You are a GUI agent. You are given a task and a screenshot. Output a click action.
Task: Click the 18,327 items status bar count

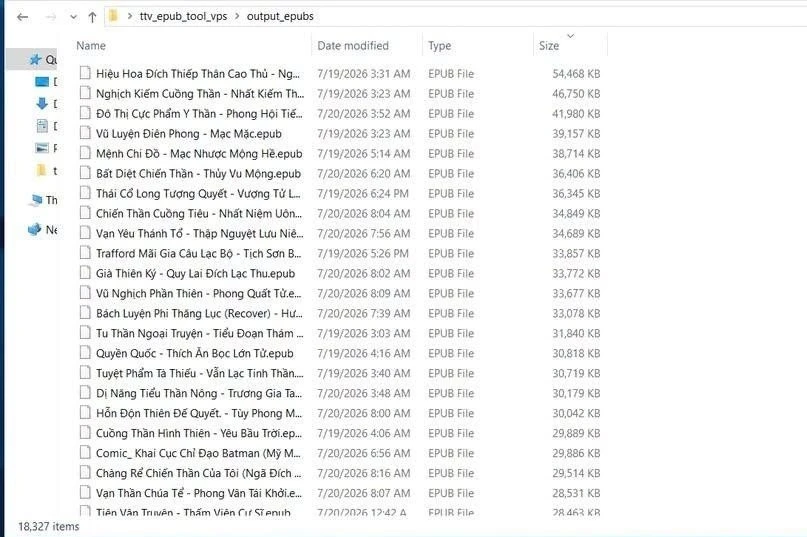tap(49, 526)
